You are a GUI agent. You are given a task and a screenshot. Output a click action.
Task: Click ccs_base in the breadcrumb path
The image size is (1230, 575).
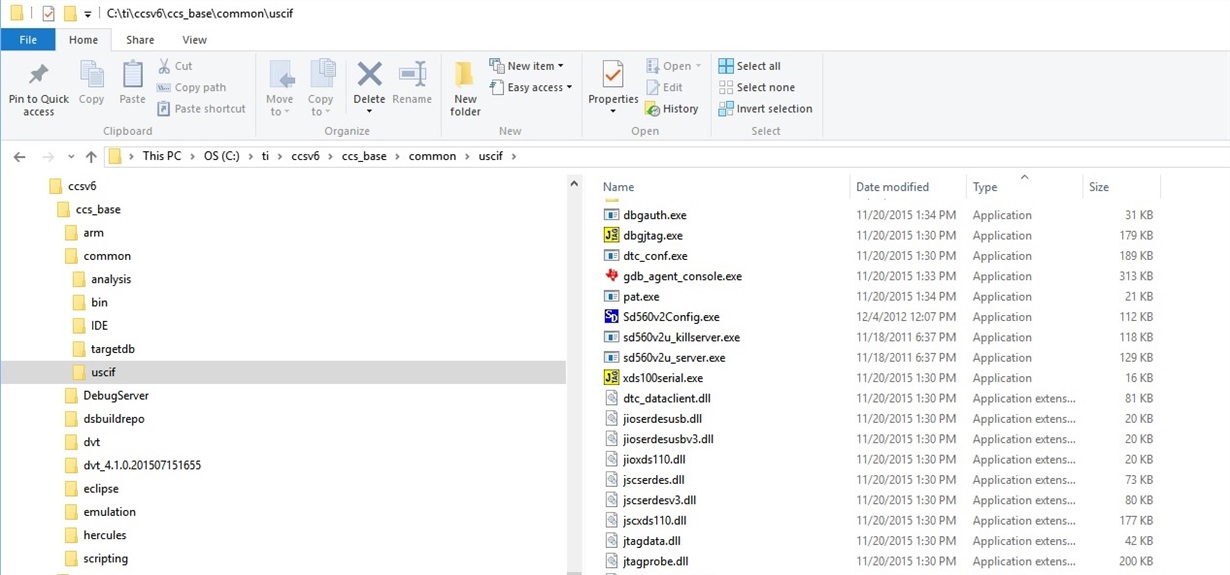364,156
